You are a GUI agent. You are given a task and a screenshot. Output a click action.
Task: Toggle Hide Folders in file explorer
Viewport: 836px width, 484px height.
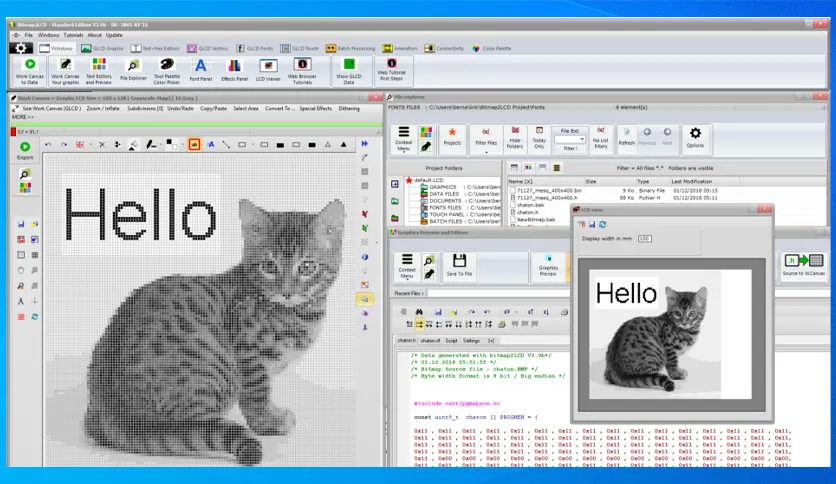click(515, 138)
